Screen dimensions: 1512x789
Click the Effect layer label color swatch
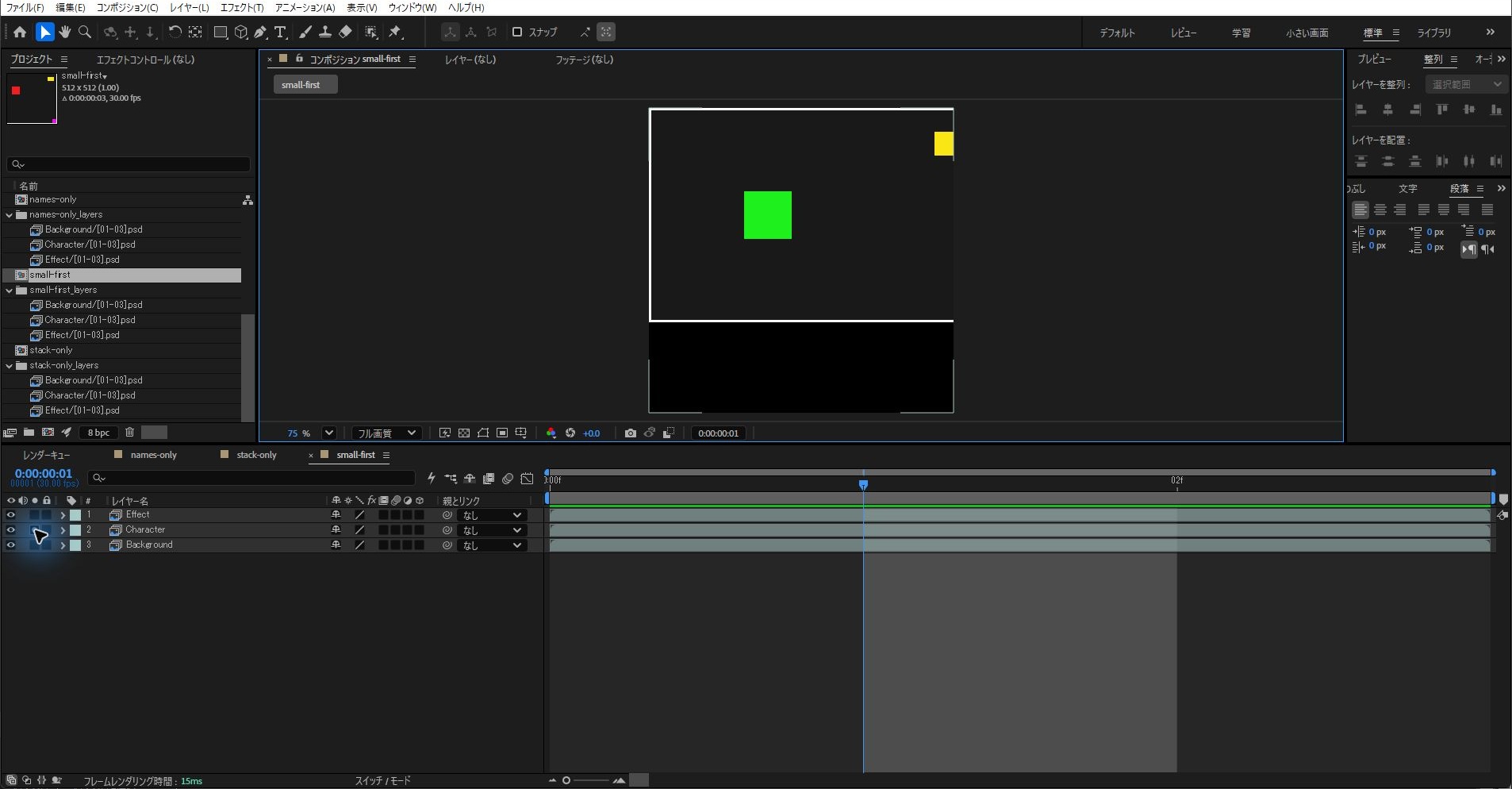[x=75, y=515]
